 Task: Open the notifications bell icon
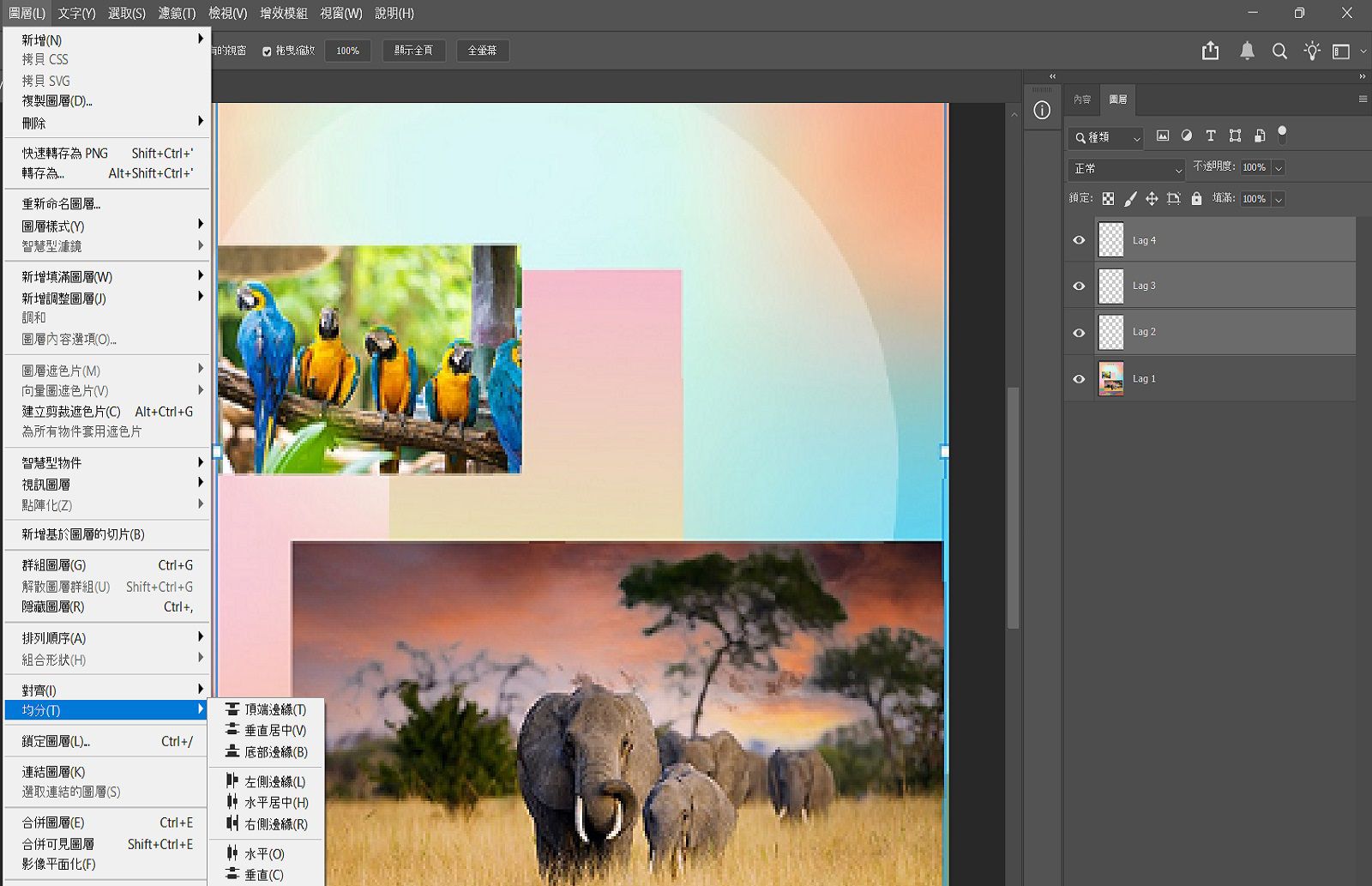tap(1247, 51)
